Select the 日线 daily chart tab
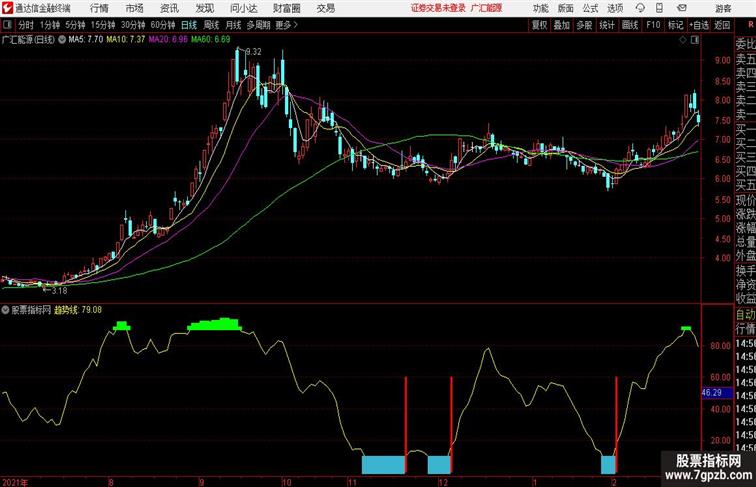Viewport: 756px width, 487px height. pyautogui.click(x=189, y=25)
